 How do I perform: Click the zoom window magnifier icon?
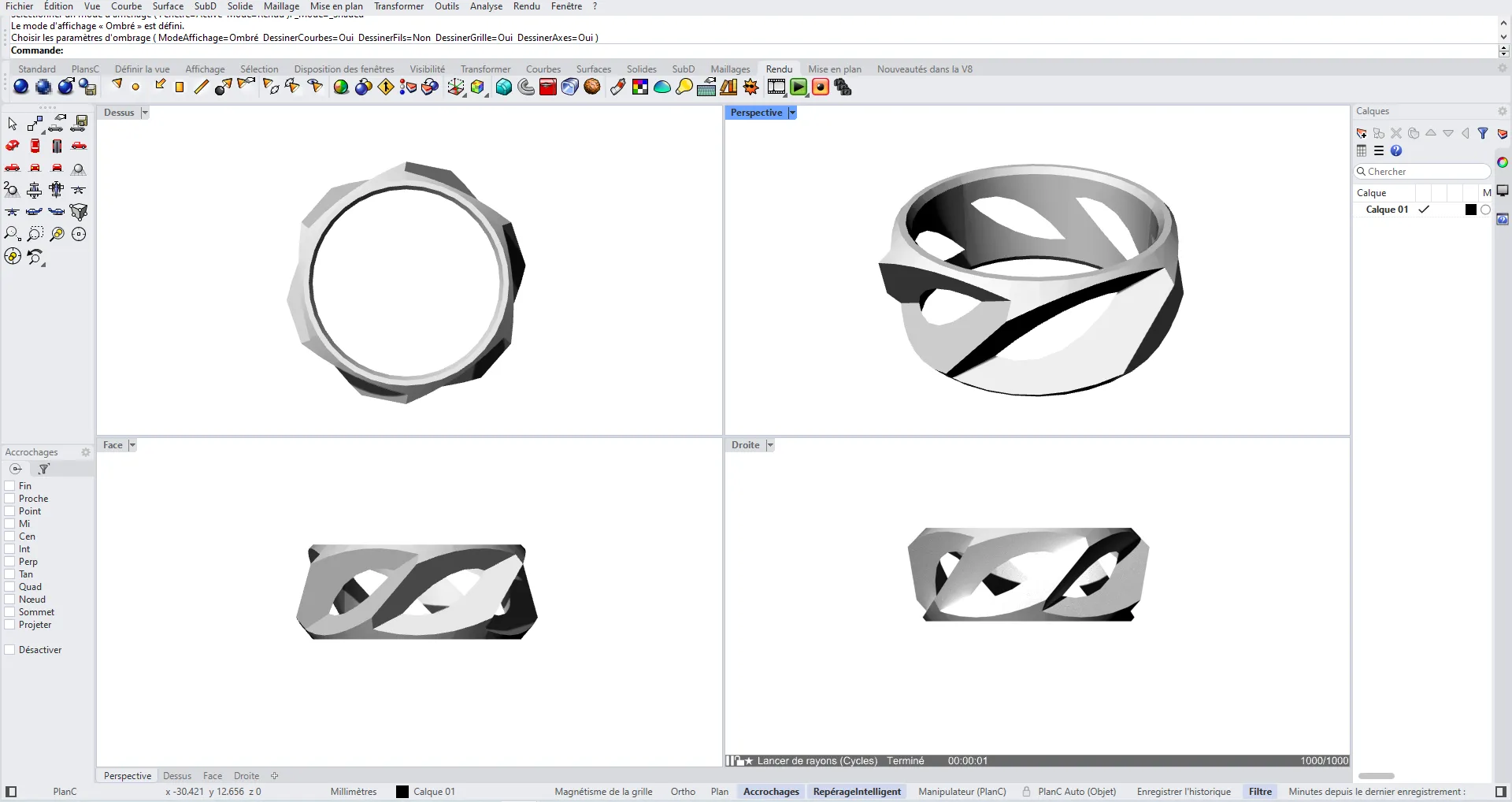(x=35, y=234)
